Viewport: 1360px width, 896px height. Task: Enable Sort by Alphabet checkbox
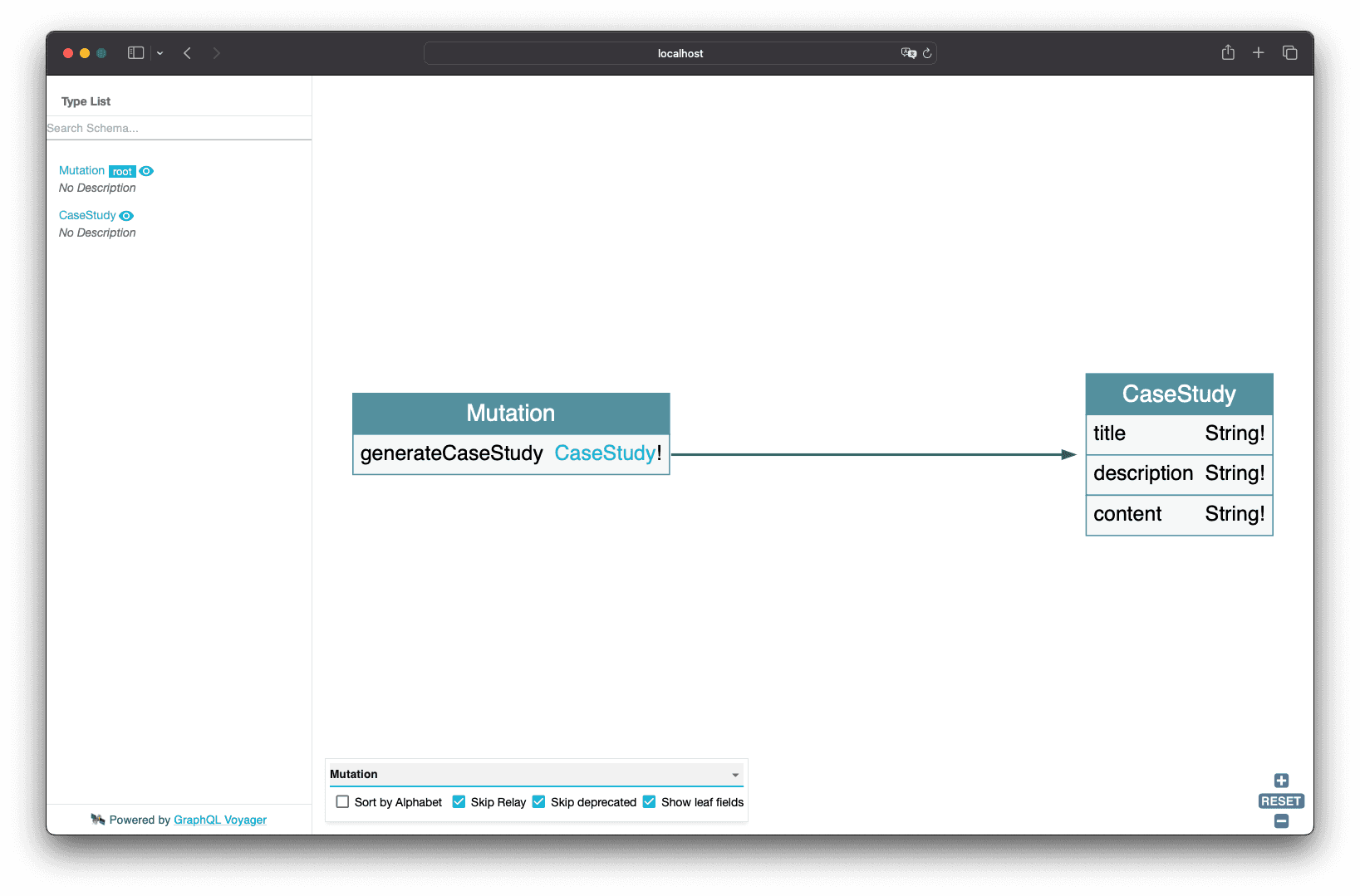click(342, 802)
